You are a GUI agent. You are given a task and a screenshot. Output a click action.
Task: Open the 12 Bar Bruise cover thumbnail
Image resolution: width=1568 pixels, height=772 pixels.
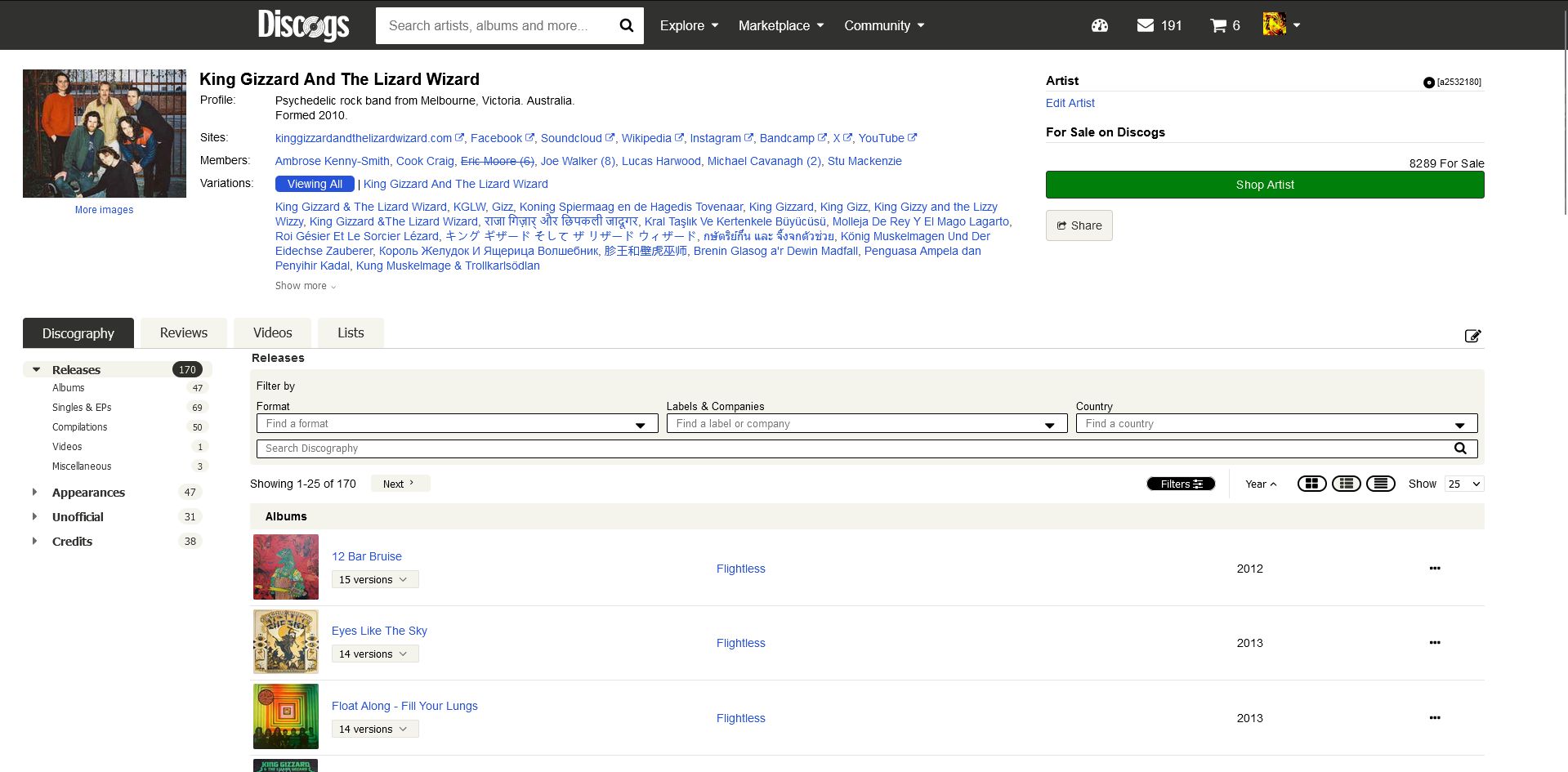[286, 567]
